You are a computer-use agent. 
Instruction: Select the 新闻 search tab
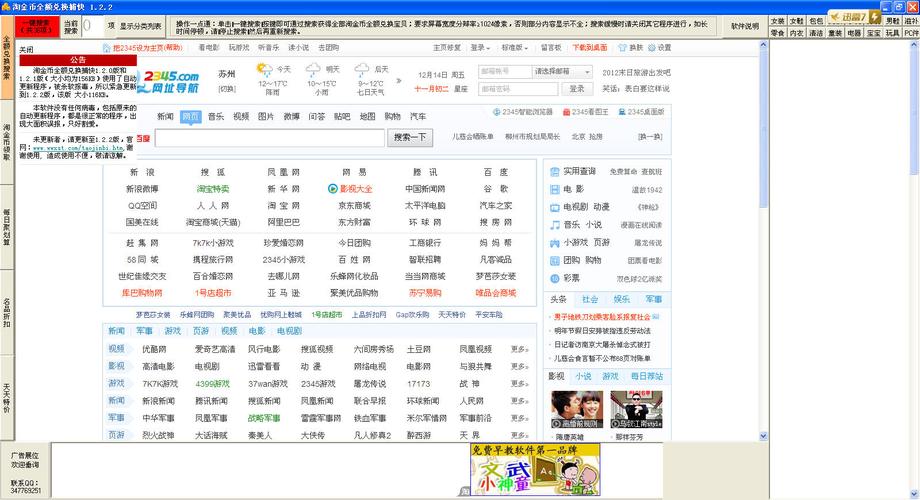(x=165, y=116)
